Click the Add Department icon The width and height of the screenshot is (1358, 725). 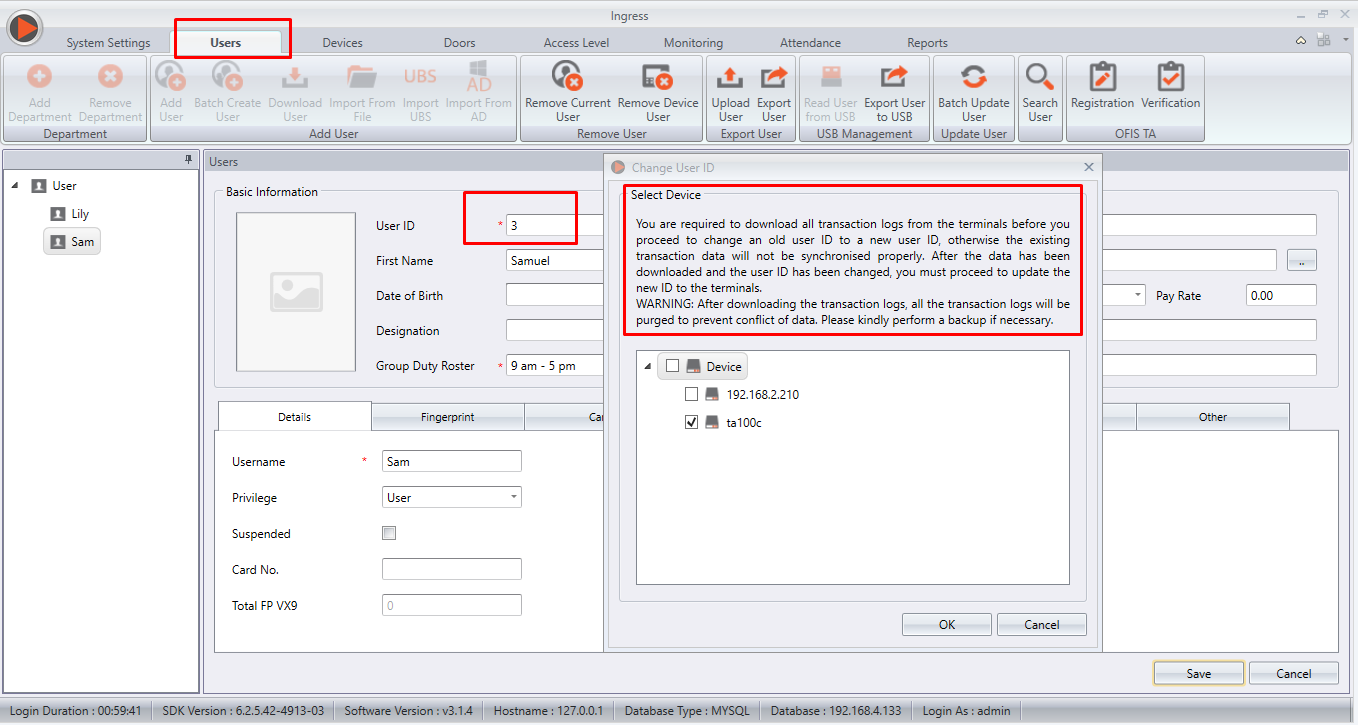[x=40, y=77]
